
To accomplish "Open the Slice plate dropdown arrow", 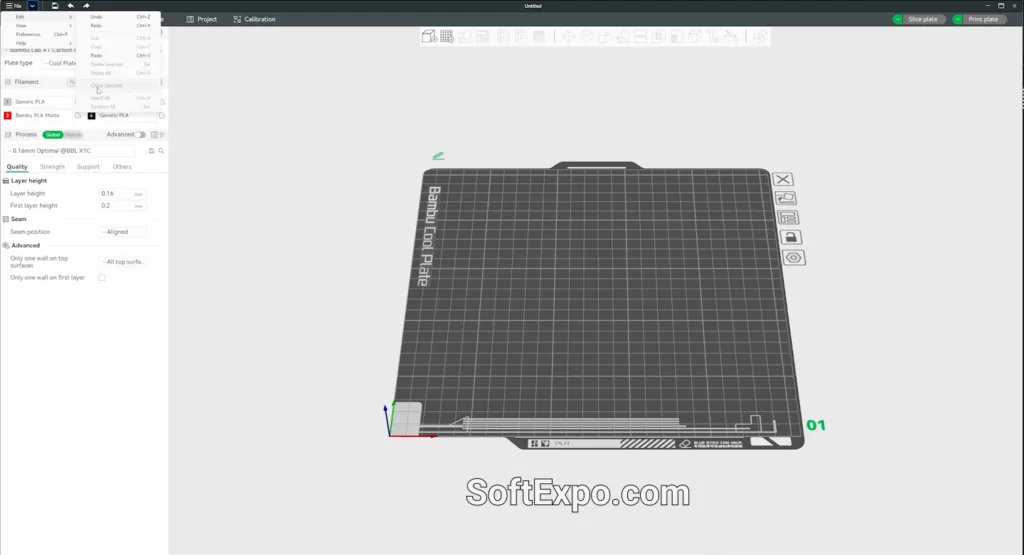I will [x=898, y=19].
